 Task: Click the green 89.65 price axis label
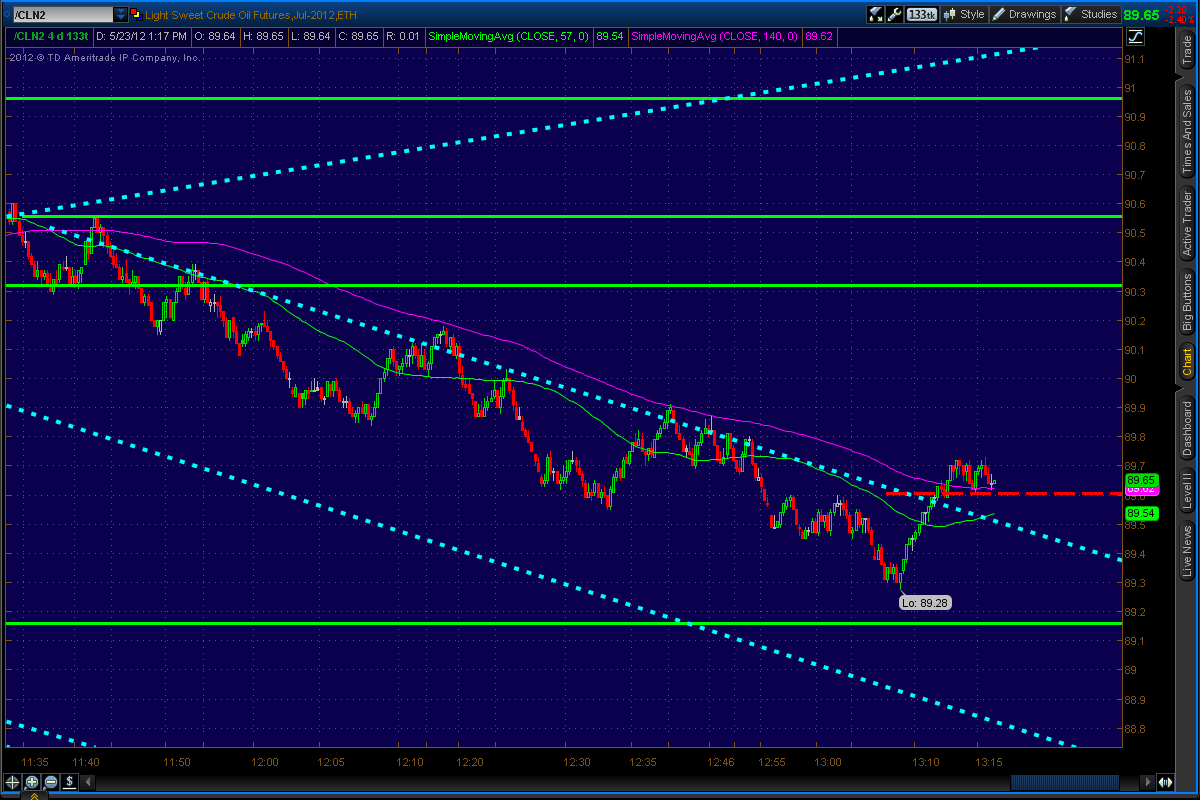pos(1141,480)
